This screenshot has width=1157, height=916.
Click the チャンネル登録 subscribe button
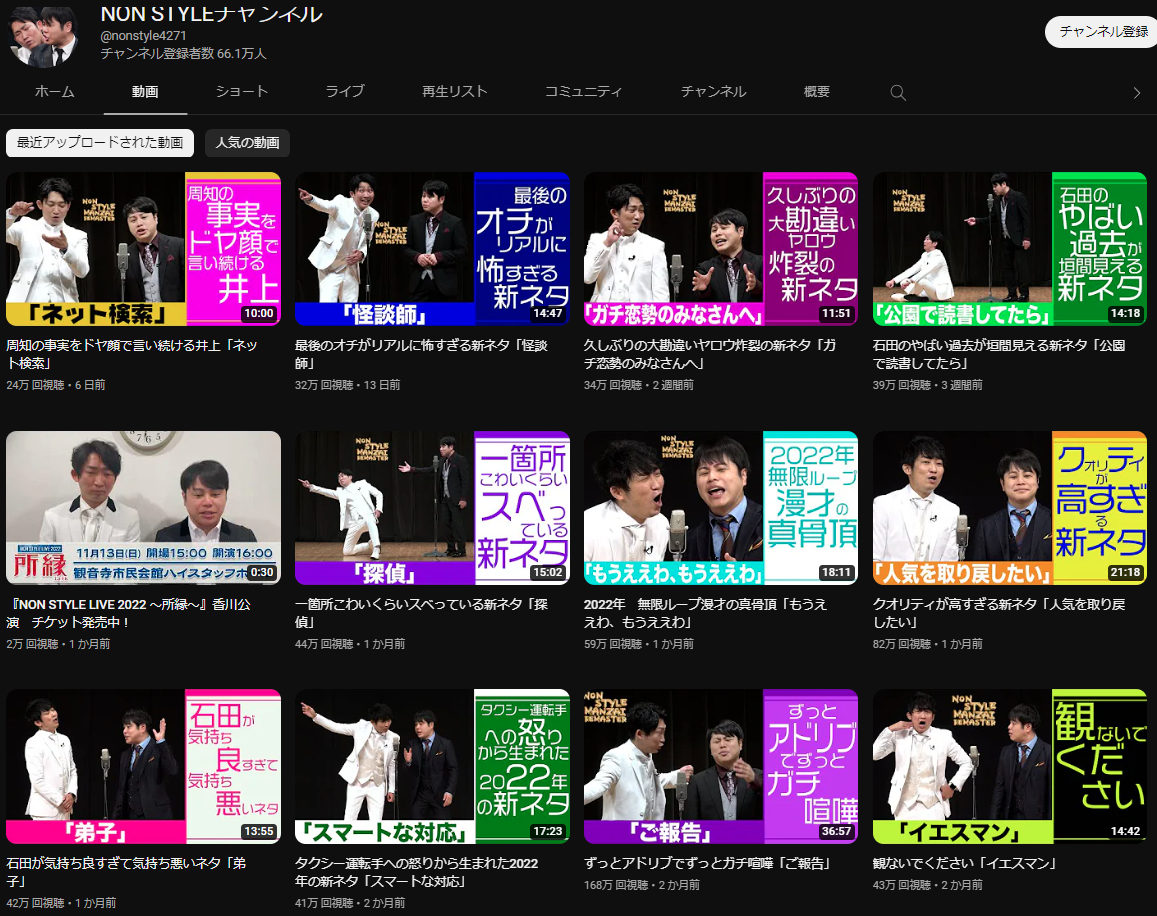pyautogui.click(x=1102, y=32)
